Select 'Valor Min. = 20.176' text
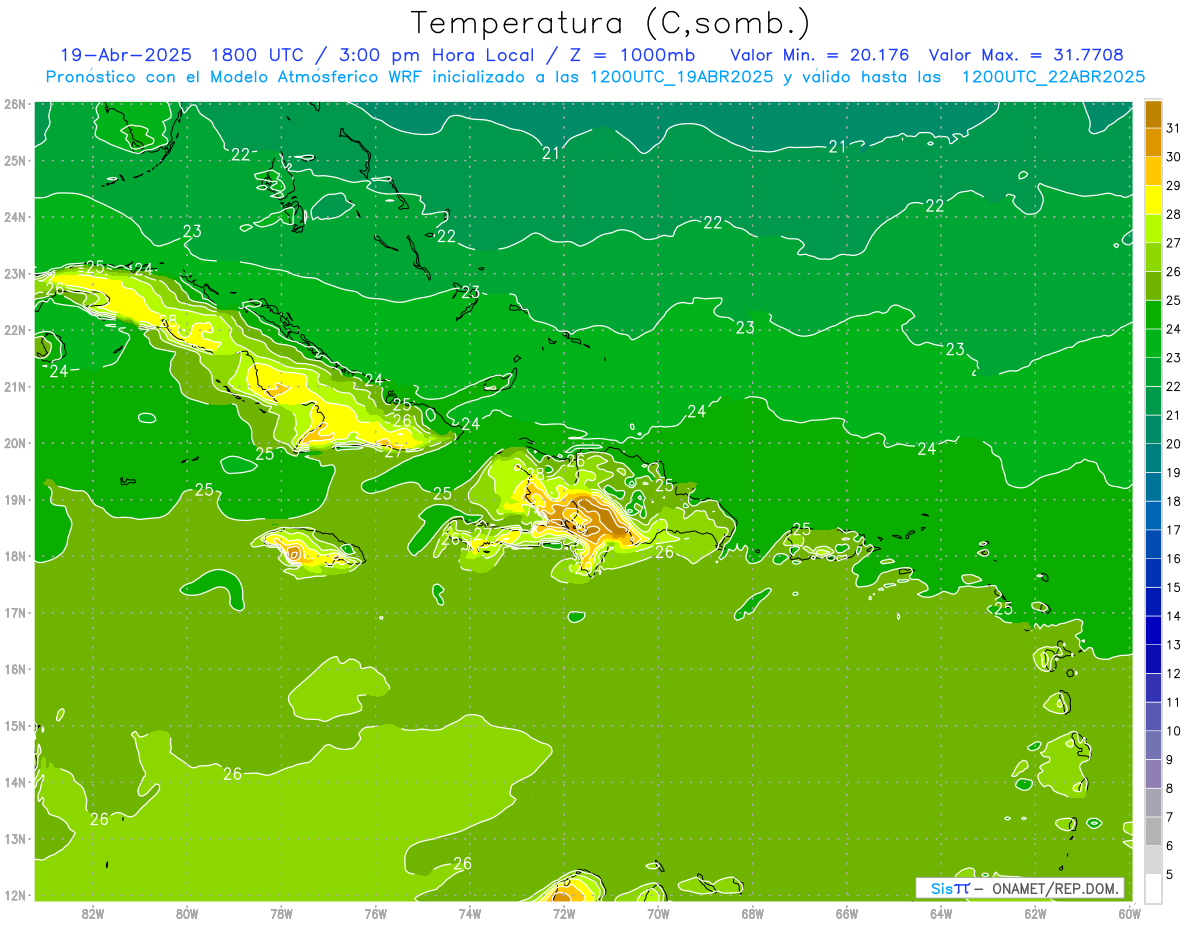Image resolution: width=1200 pixels, height=927 pixels. 821,55
